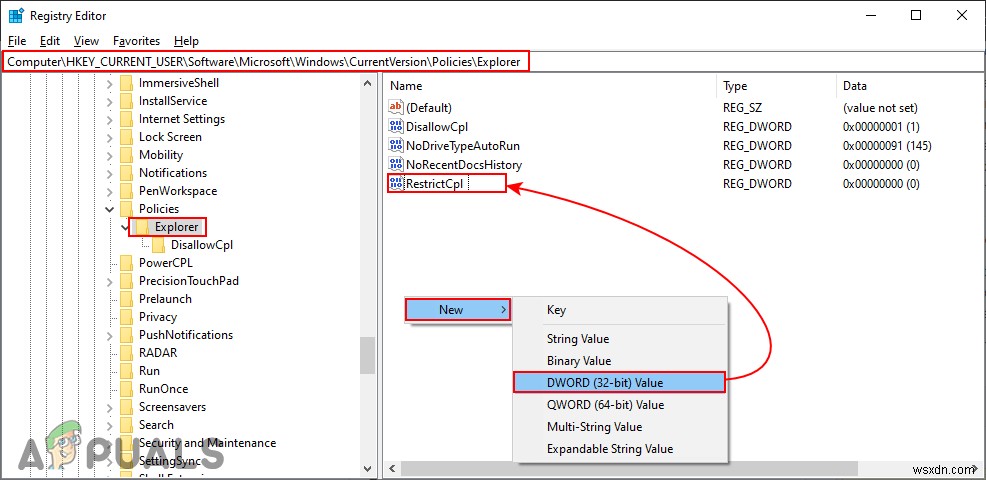
Task: Open the New submenu in context menu
Action: (x=457, y=310)
